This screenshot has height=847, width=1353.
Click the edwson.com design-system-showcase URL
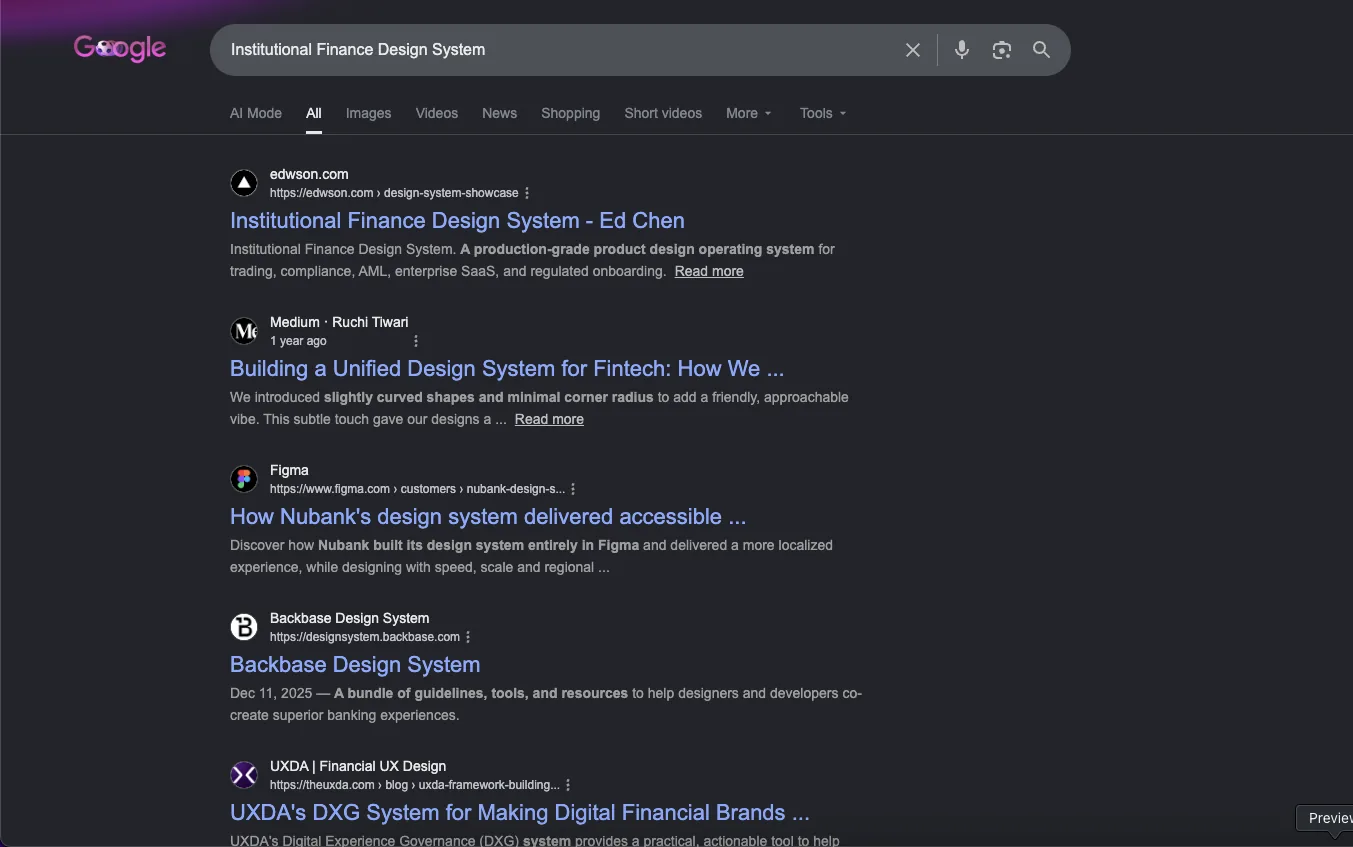click(394, 193)
